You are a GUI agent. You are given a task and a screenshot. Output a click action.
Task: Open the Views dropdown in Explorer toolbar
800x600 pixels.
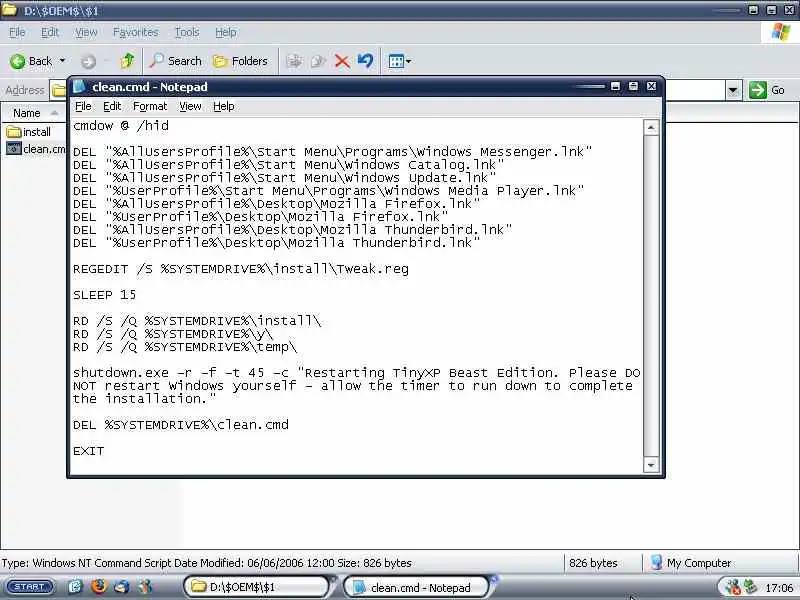click(x=399, y=62)
